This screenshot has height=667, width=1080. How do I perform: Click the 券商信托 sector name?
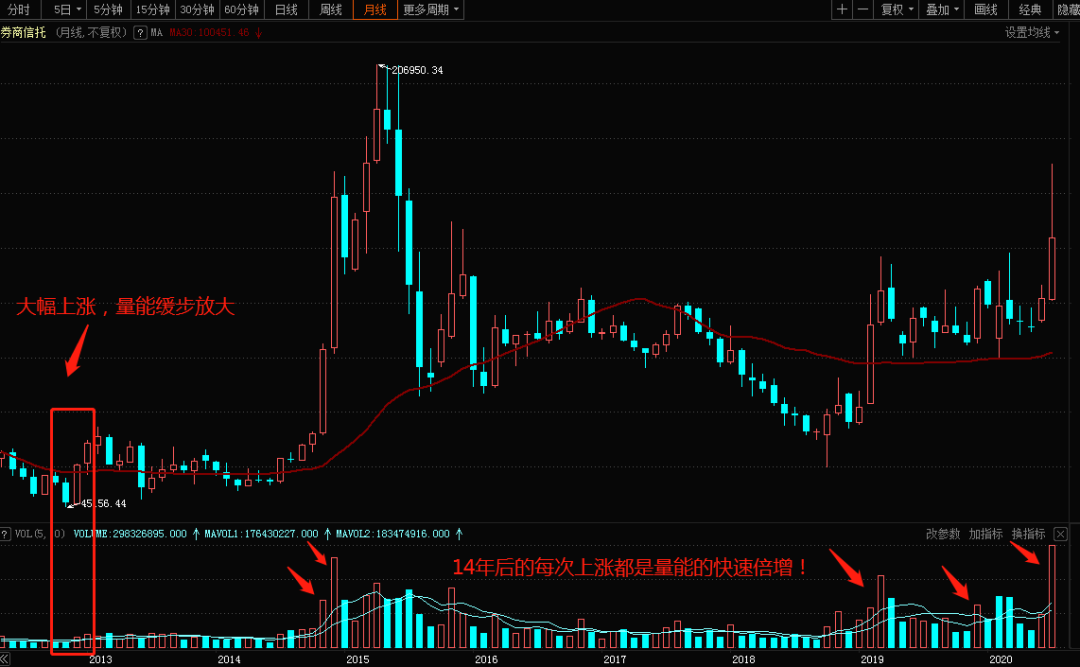[23, 32]
